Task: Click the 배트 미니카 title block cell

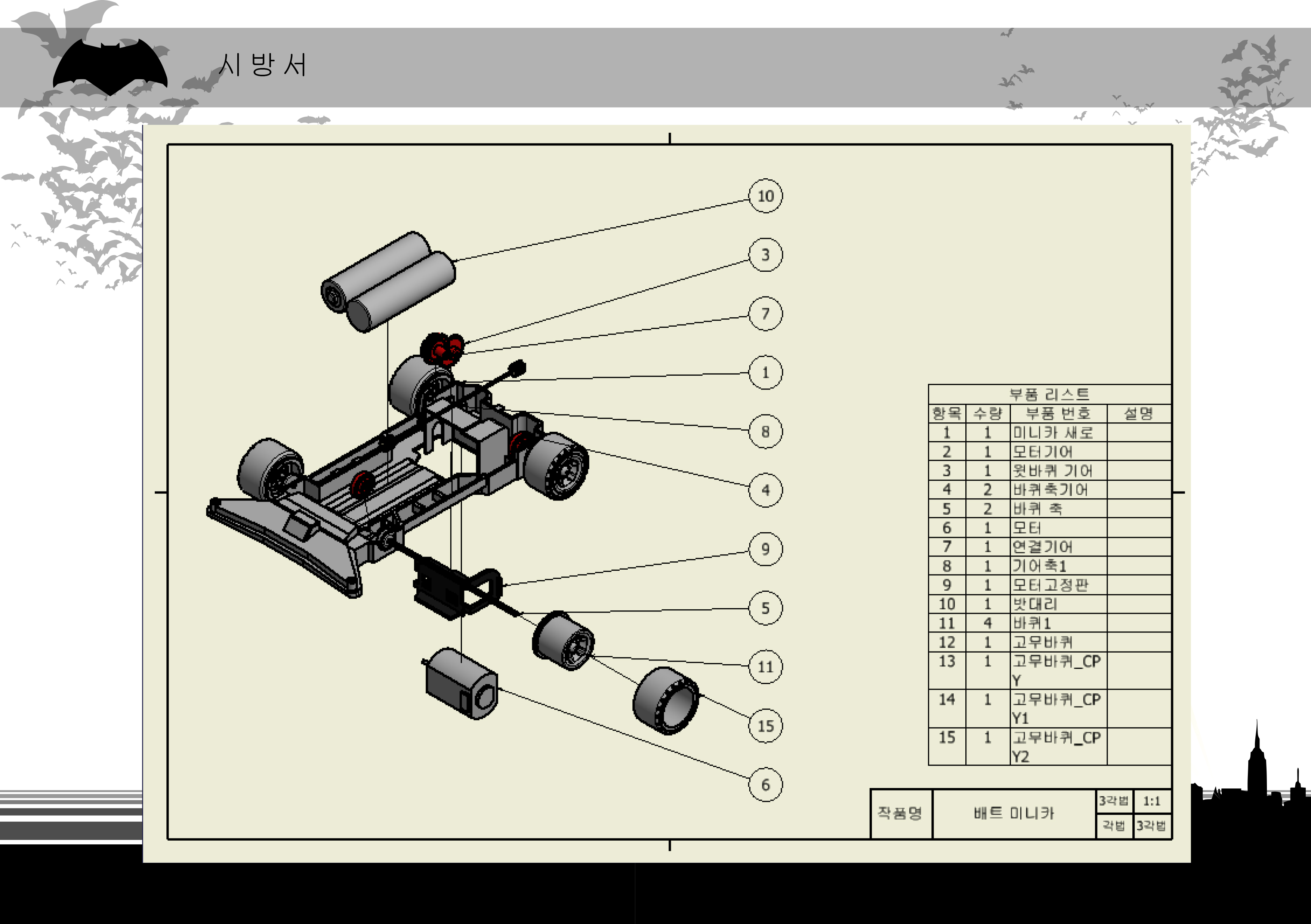Action: pos(1014,813)
